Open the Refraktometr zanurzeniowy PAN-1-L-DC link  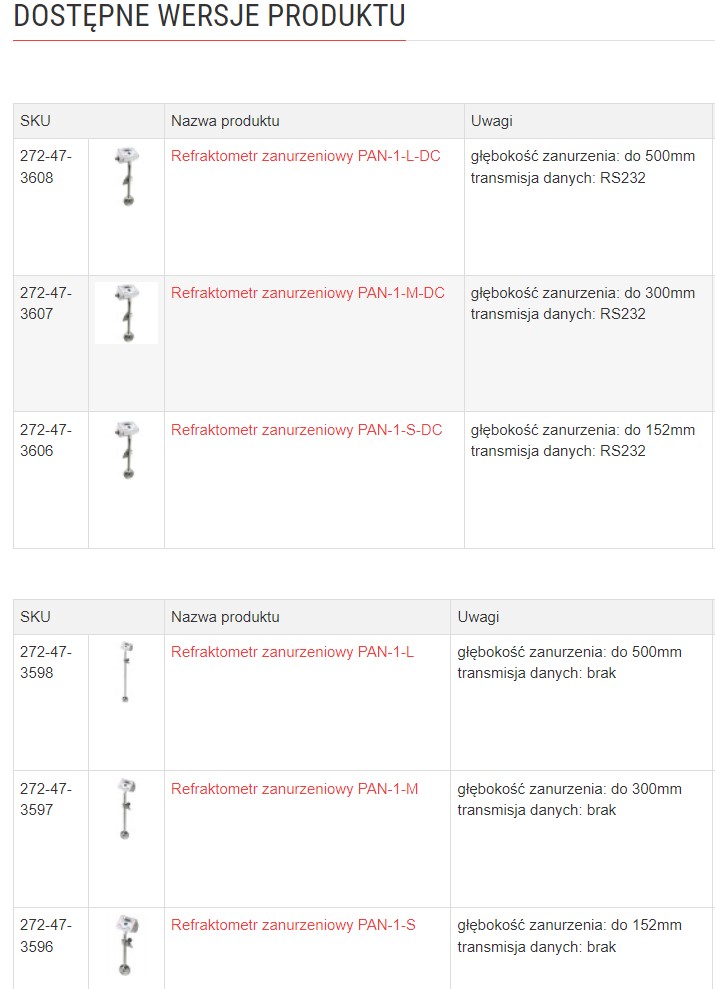(305, 156)
